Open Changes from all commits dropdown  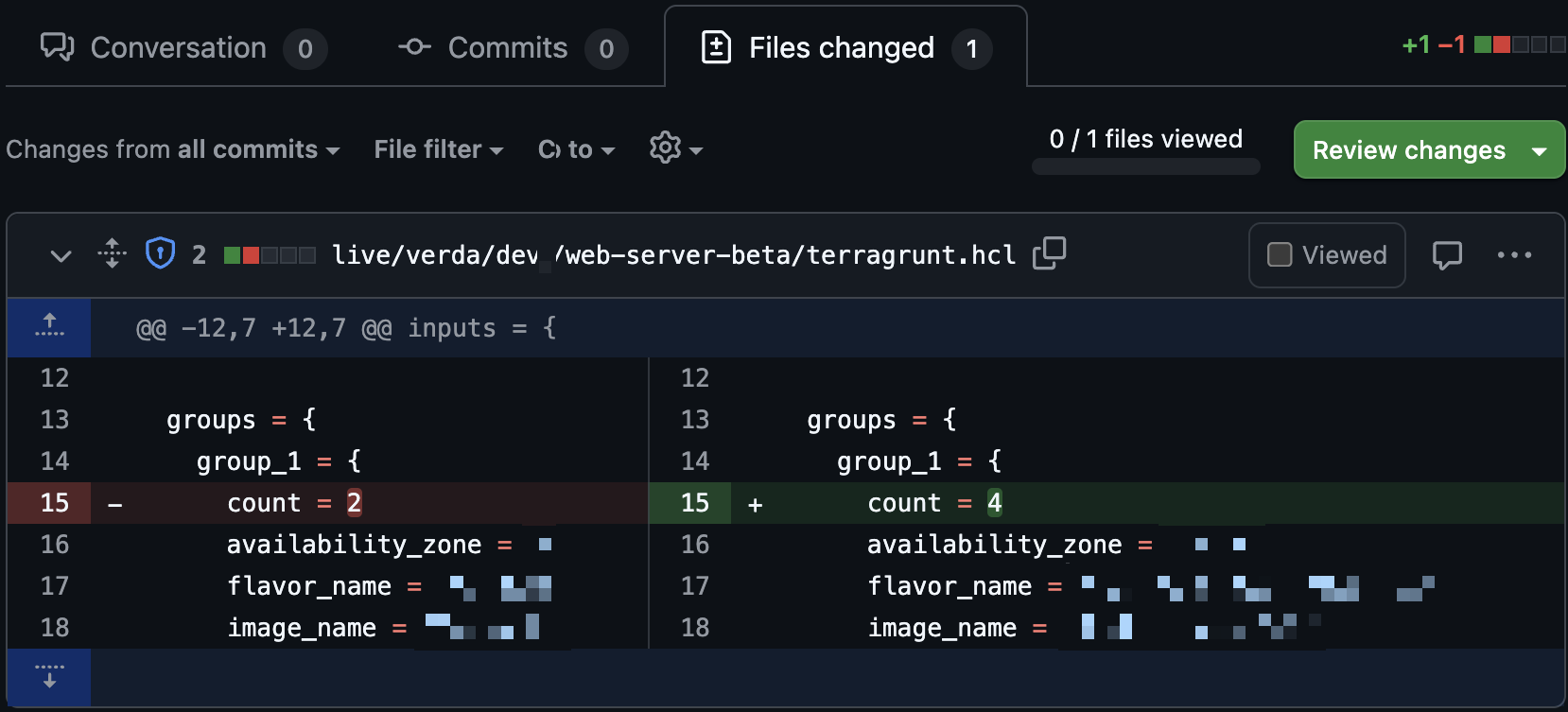click(x=173, y=149)
